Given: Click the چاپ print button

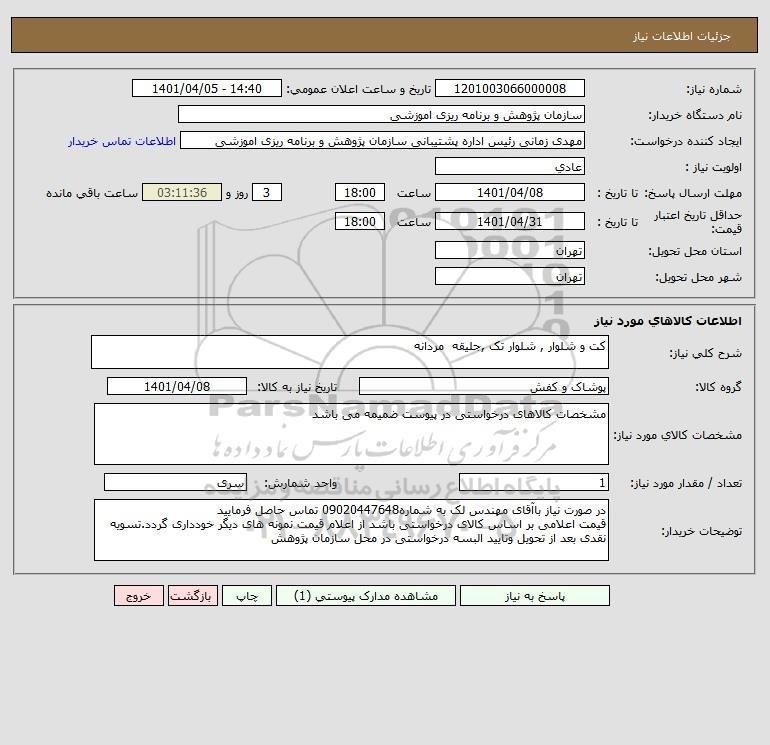Looking at the screenshot, I should coord(247,596).
